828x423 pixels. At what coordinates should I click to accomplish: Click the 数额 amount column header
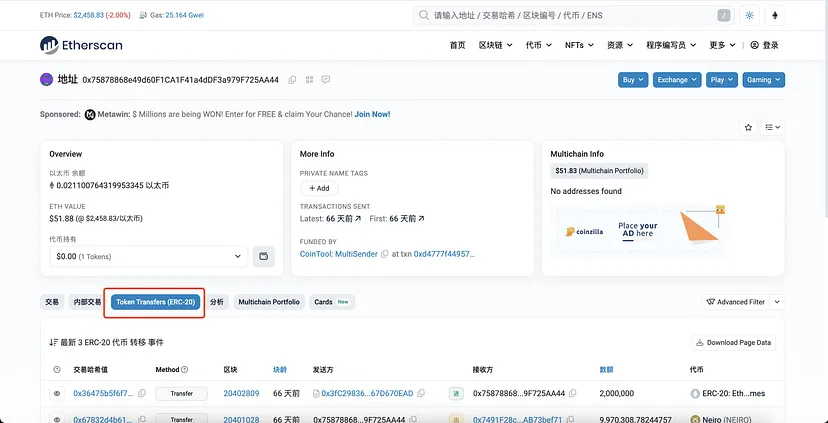point(607,370)
